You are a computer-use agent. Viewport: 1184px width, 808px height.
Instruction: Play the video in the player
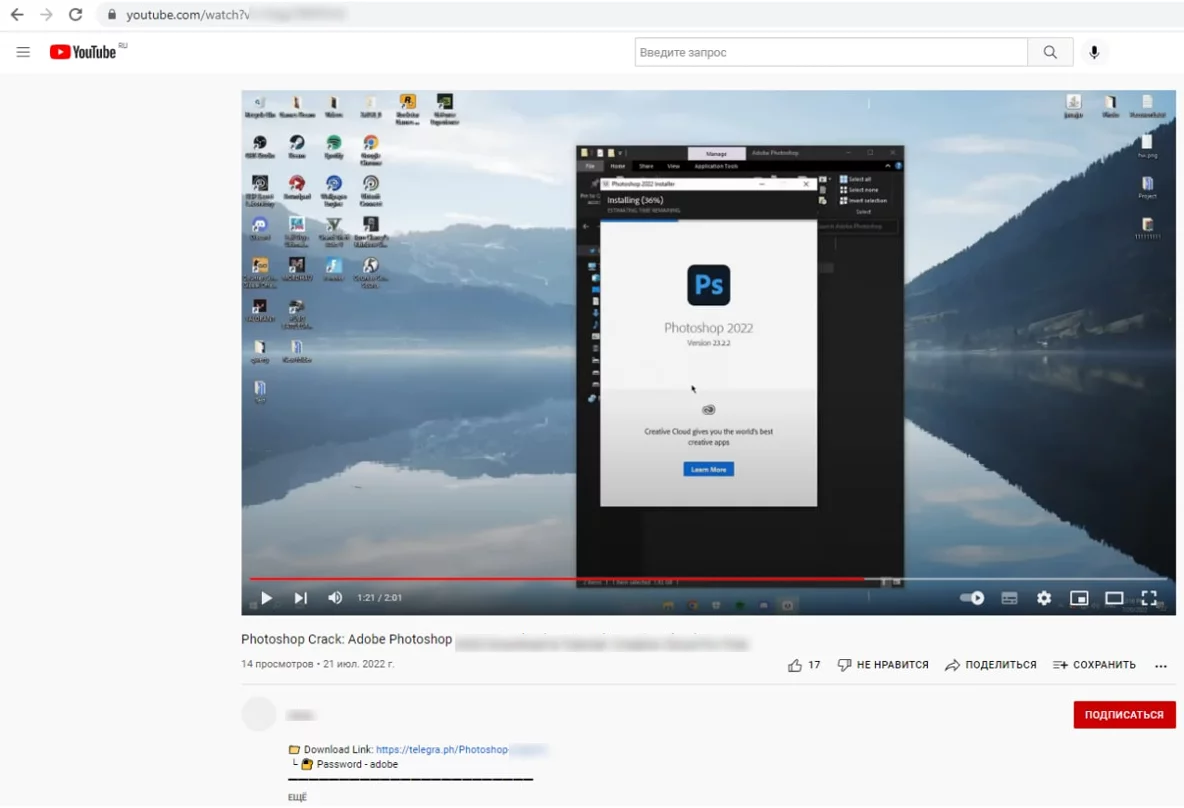[x=266, y=598]
